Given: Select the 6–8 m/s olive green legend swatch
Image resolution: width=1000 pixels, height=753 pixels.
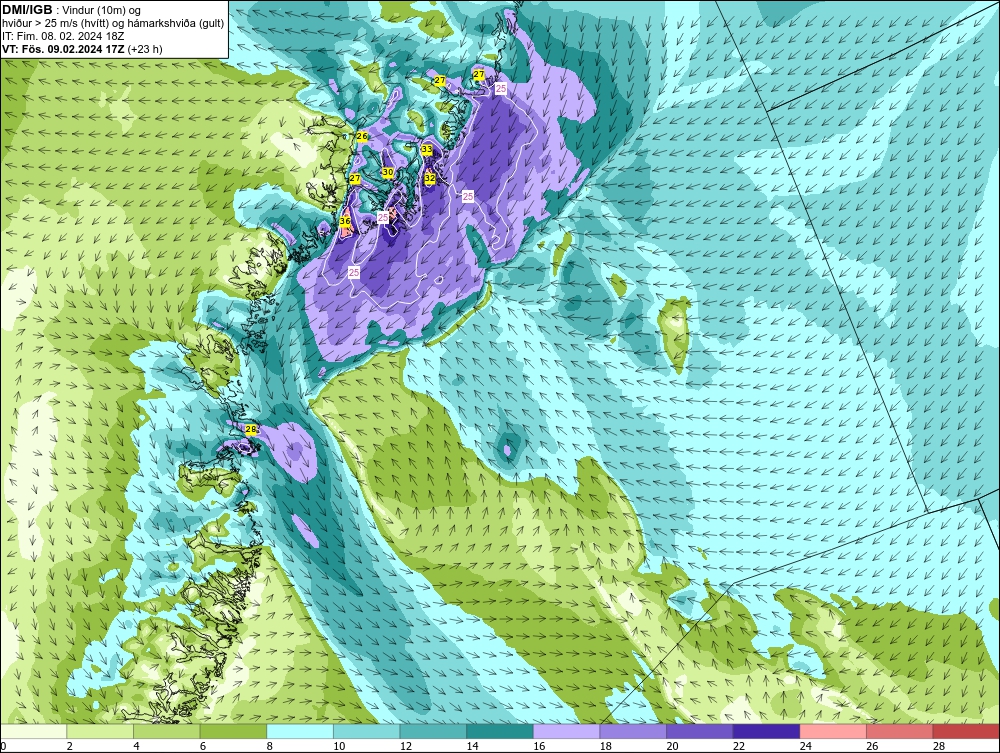Looking at the screenshot, I should tap(233, 731).
